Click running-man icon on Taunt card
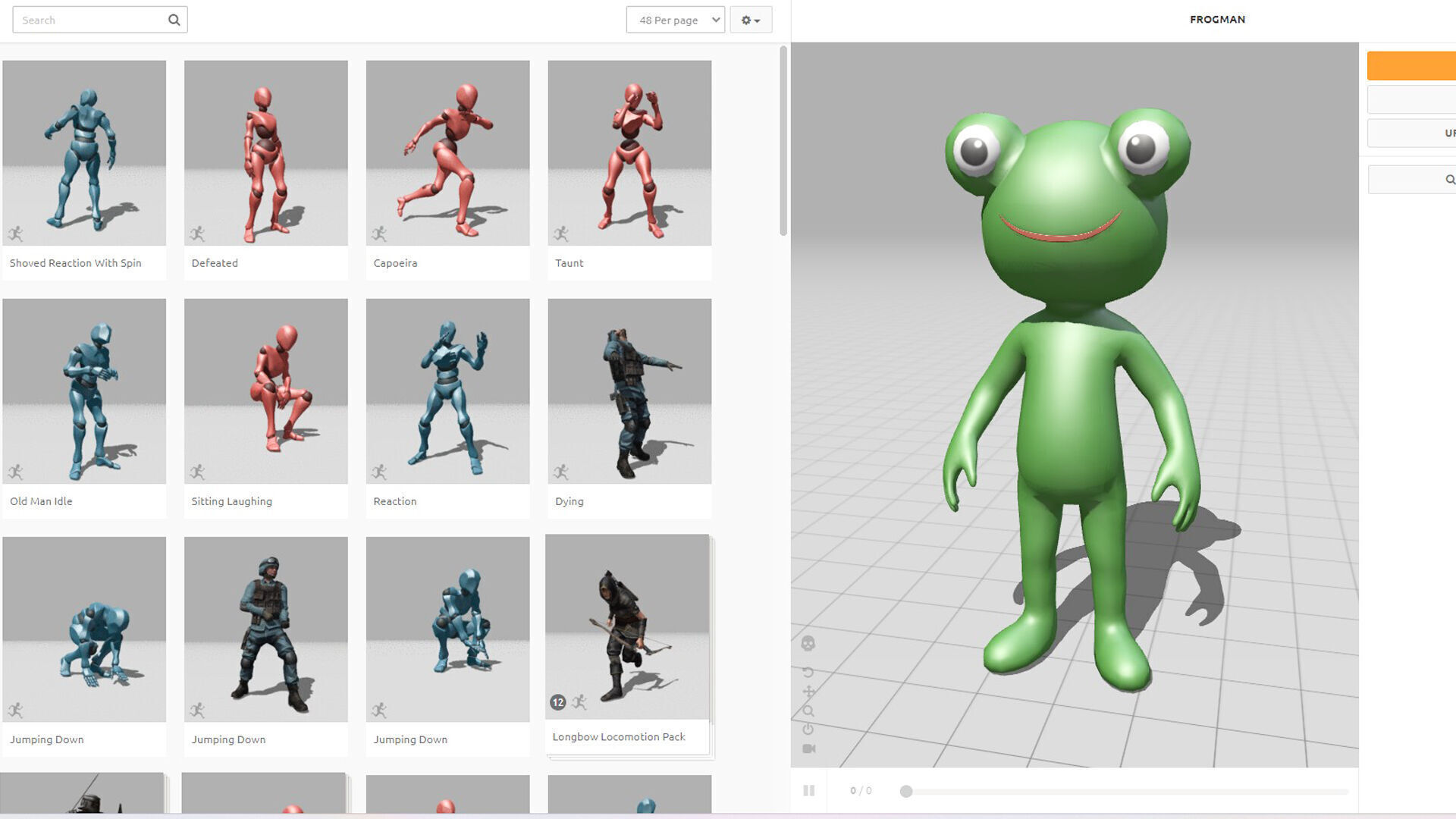Screen dimensions: 1456x819 (x=562, y=234)
